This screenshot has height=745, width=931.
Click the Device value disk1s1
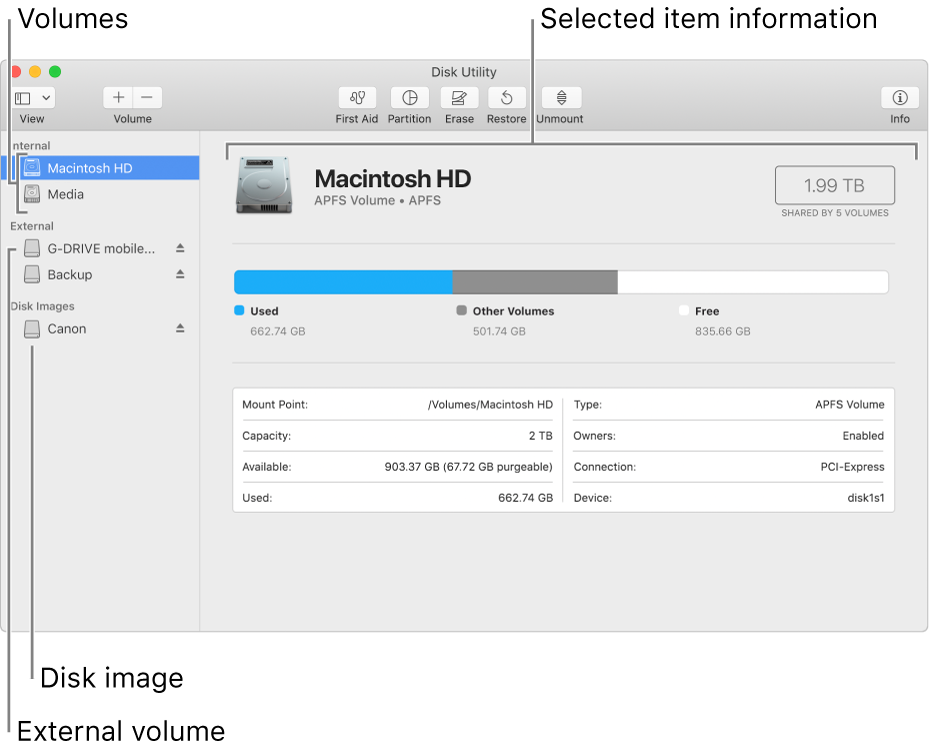pyautogui.click(x=865, y=497)
